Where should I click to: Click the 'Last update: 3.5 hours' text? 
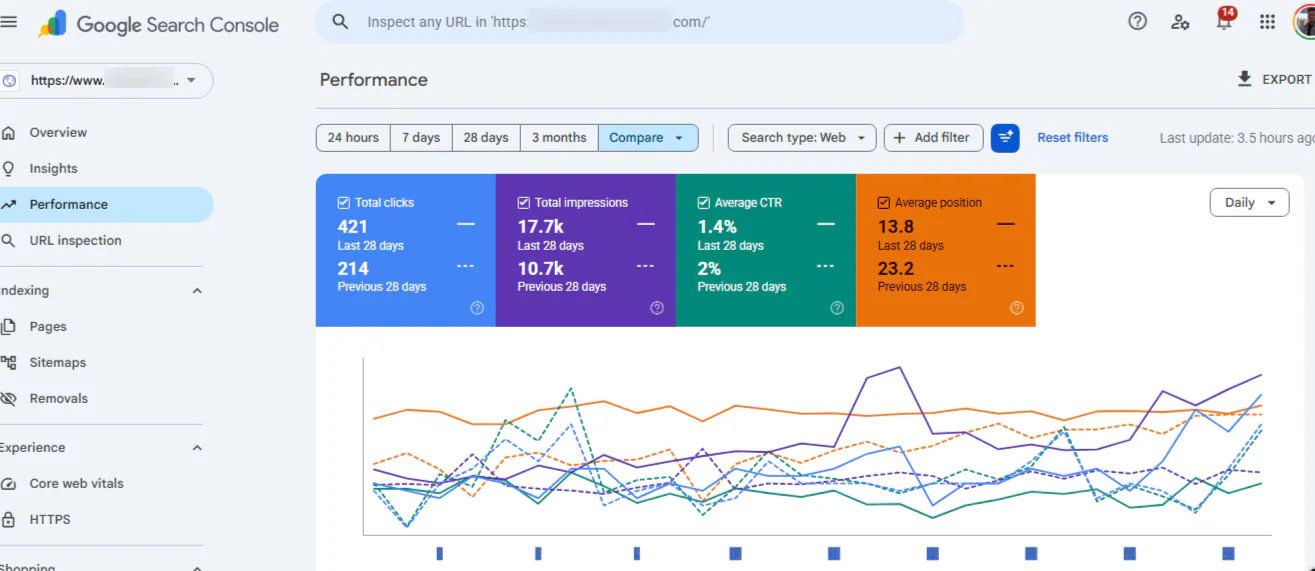(x=1237, y=138)
